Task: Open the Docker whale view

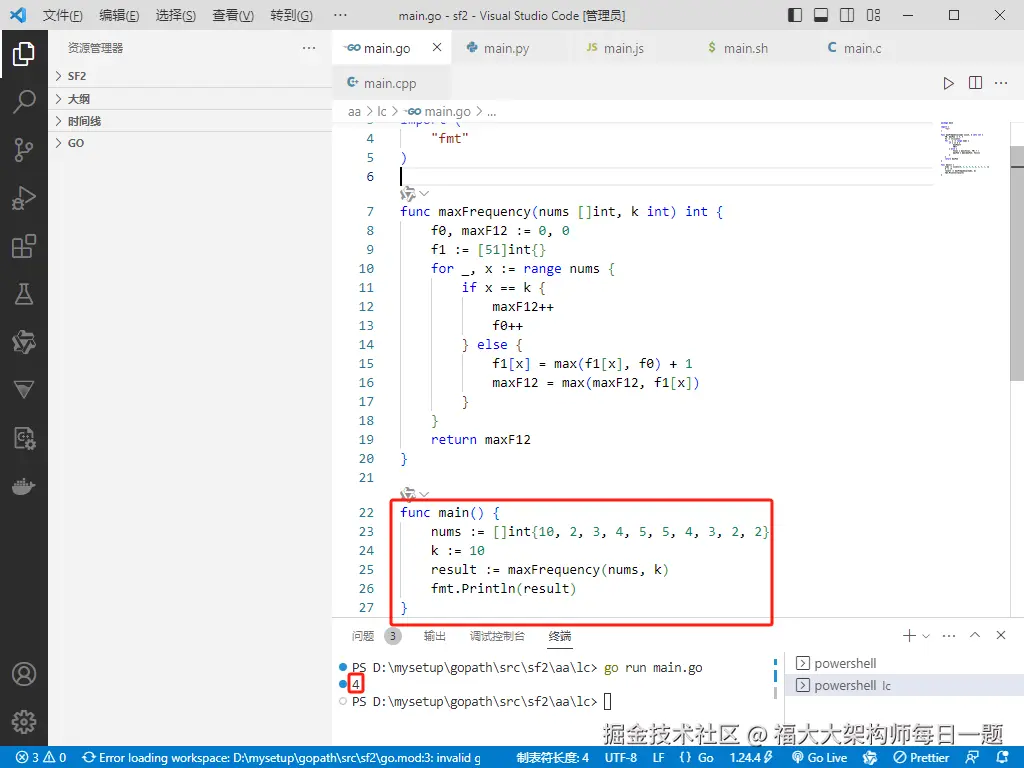Action: pos(24,487)
